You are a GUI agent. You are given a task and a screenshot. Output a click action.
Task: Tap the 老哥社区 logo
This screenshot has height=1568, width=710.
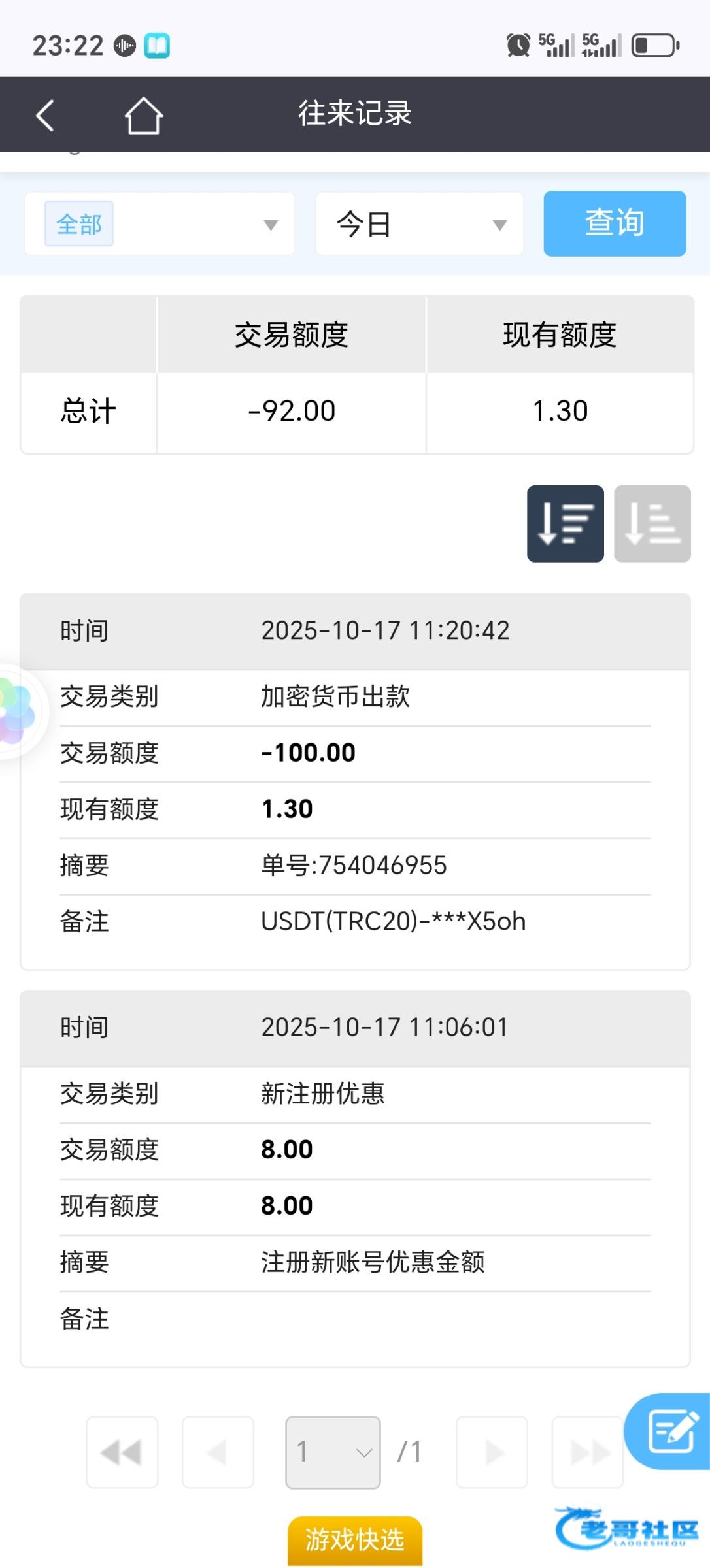tap(626, 1529)
